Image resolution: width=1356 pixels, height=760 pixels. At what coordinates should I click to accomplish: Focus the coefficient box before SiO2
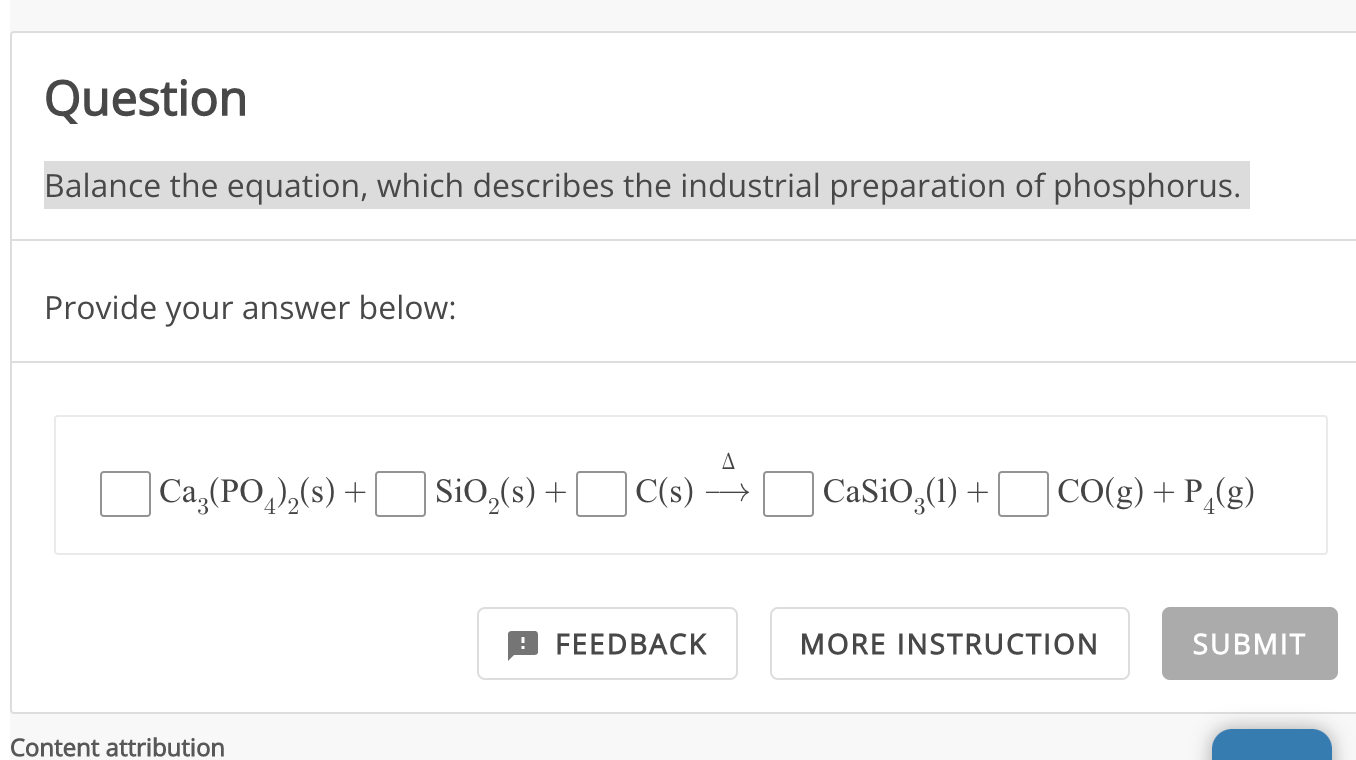pyautogui.click(x=400, y=494)
